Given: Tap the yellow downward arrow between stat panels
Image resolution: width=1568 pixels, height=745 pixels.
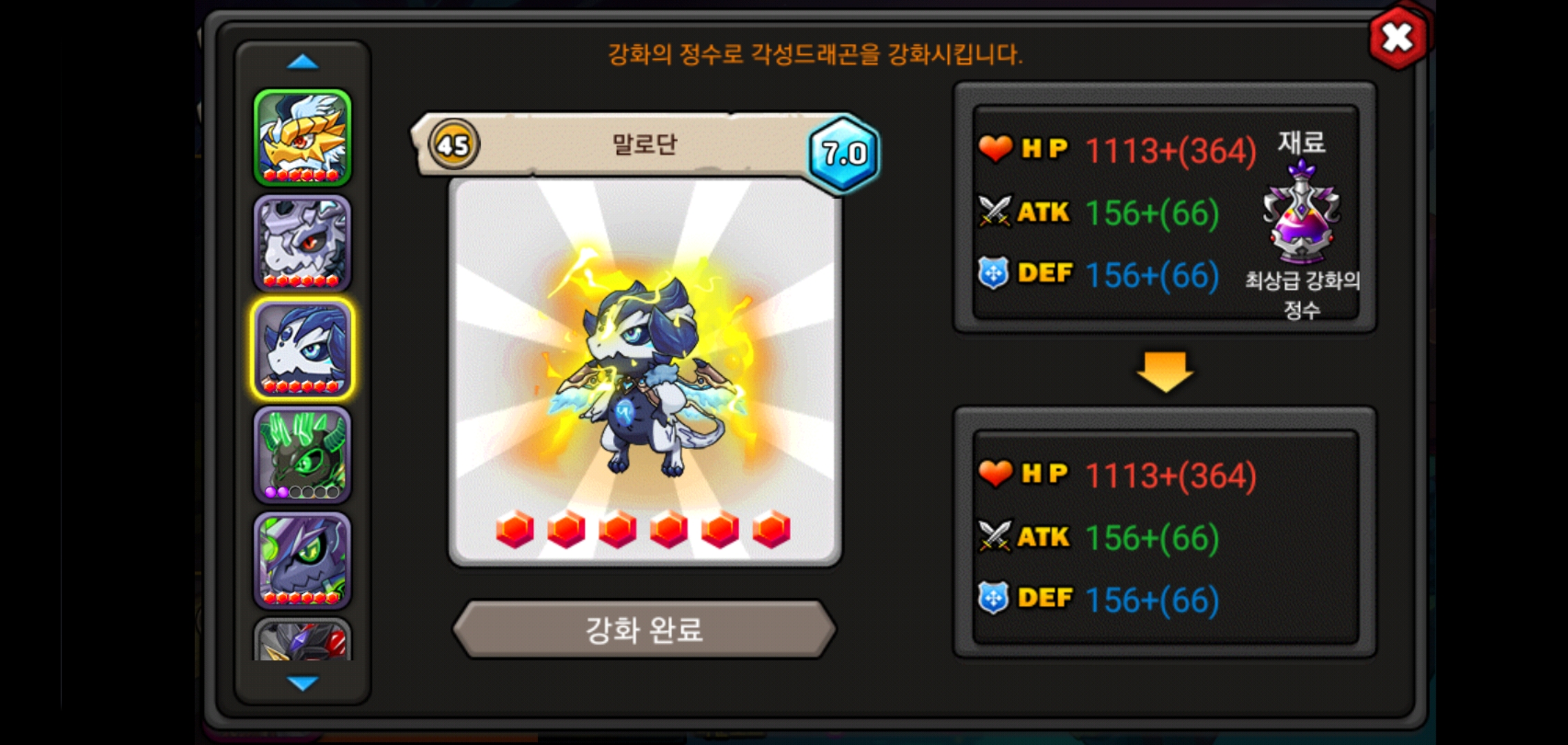Looking at the screenshot, I should pyautogui.click(x=1165, y=372).
